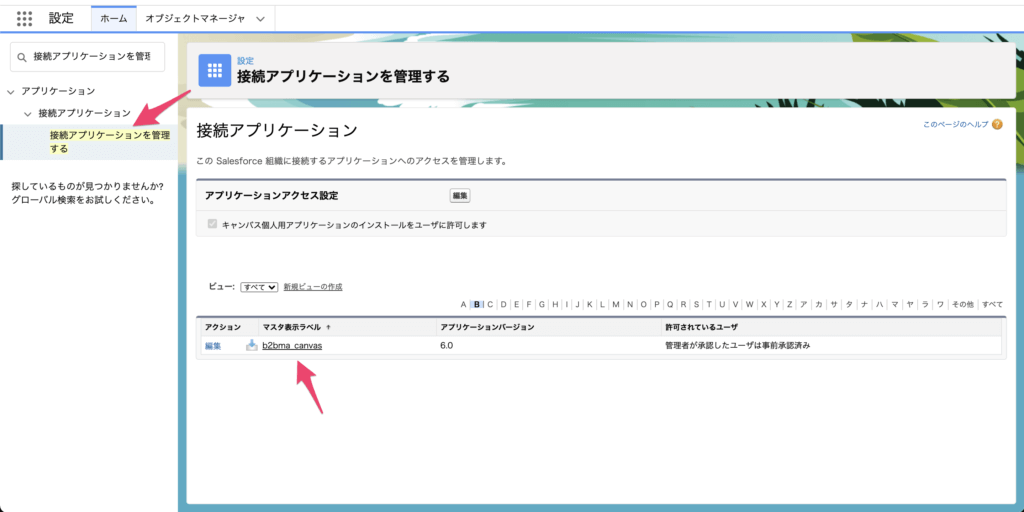
Task: Click the アプリケーションバージョン column header
Action: tap(487, 327)
